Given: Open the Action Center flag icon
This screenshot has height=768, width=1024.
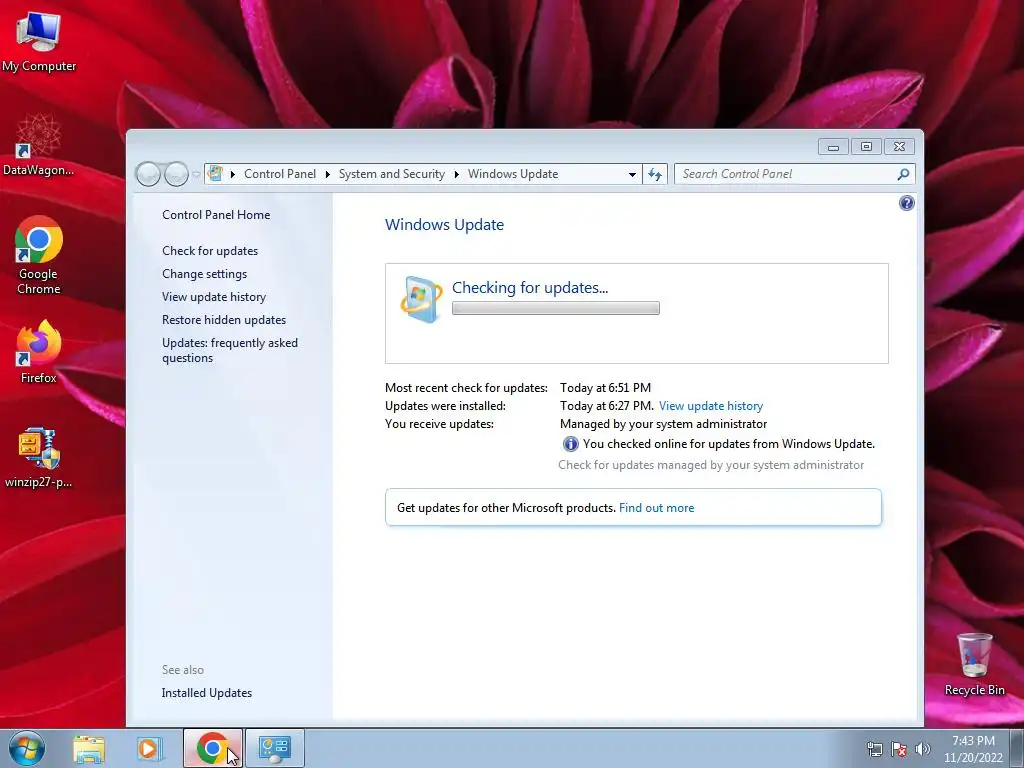Looking at the screenshot, I should [x=899, y=749].
